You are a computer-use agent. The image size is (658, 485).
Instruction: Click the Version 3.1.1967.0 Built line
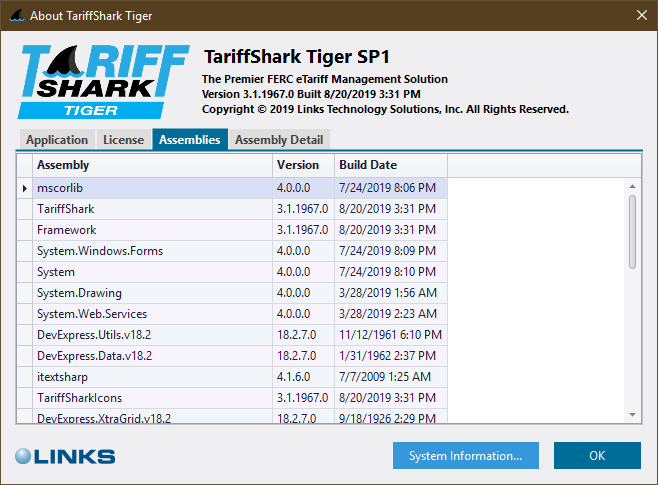coord(311,94)
